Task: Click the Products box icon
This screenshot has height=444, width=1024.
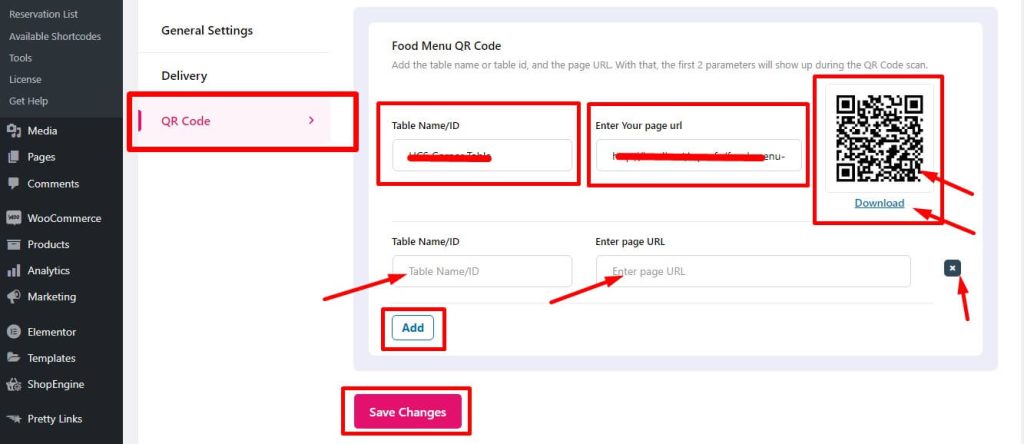Action: tap(14, 244)
